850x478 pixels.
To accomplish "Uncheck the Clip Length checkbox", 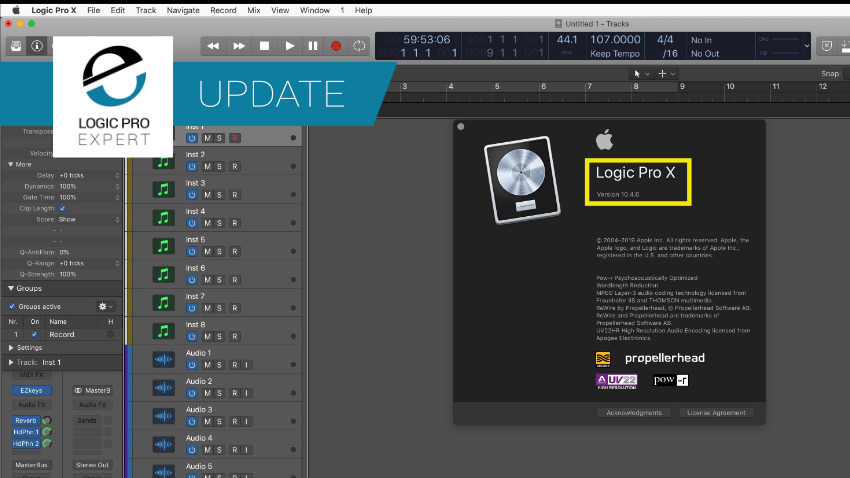I will [62, 208].
